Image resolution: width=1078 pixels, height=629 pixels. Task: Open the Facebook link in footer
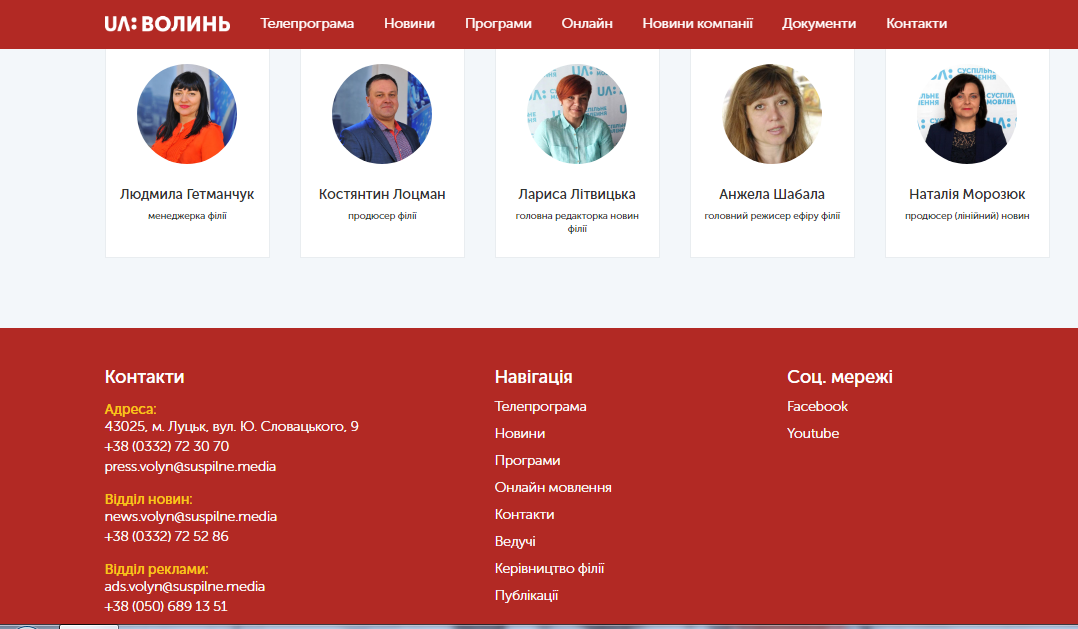(x=817, y=406)
